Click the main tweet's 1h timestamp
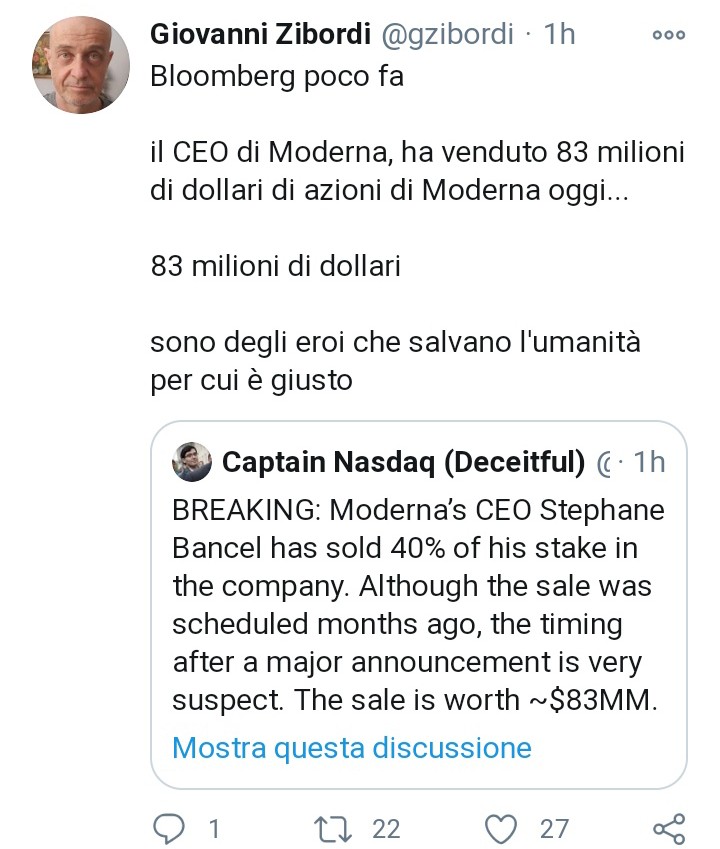 pos(560,34)
